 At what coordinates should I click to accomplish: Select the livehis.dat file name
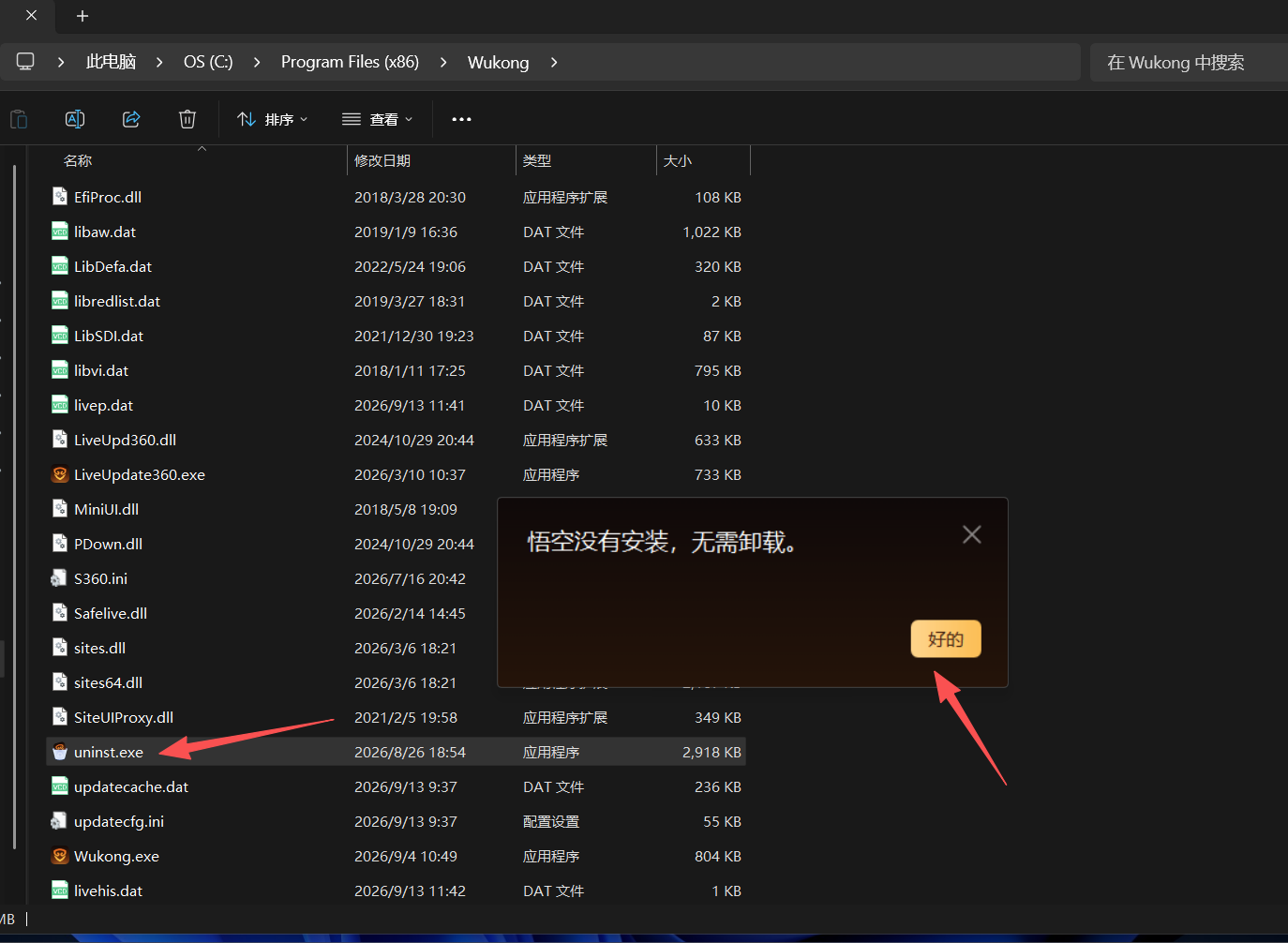[x=108, y=891]
